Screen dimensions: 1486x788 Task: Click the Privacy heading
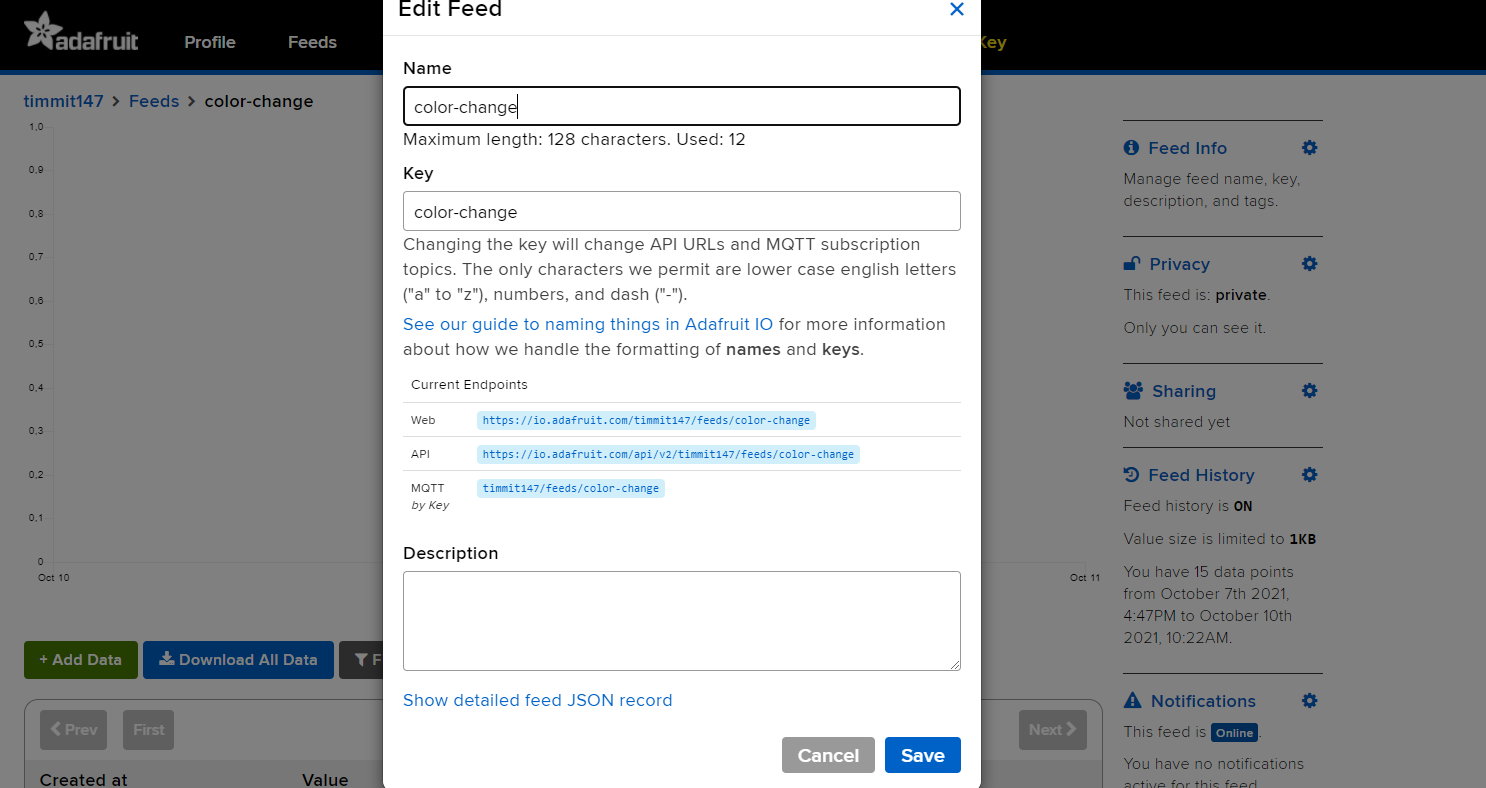1179,264
